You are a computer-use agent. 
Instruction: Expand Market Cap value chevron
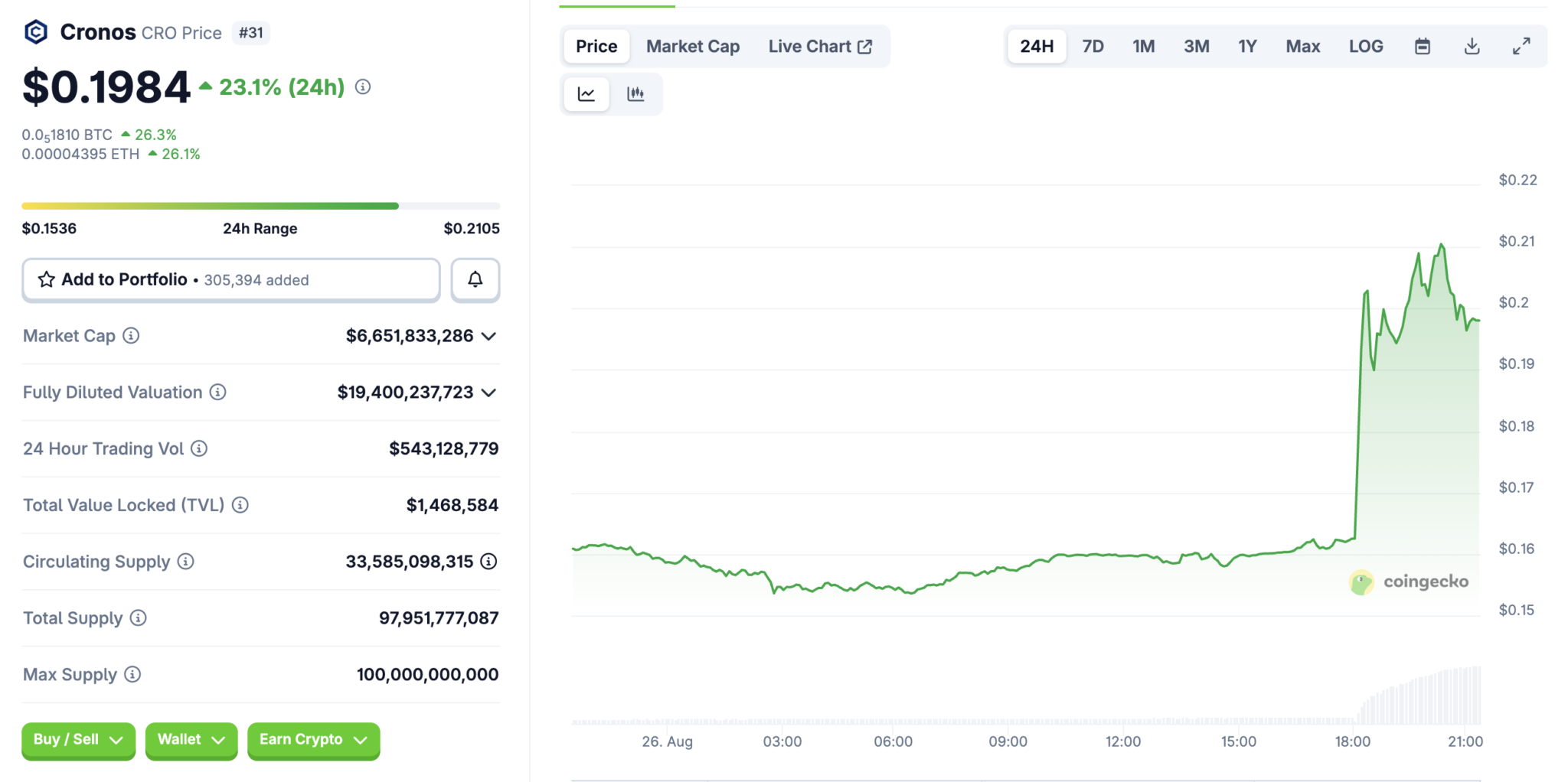[488, 337]
